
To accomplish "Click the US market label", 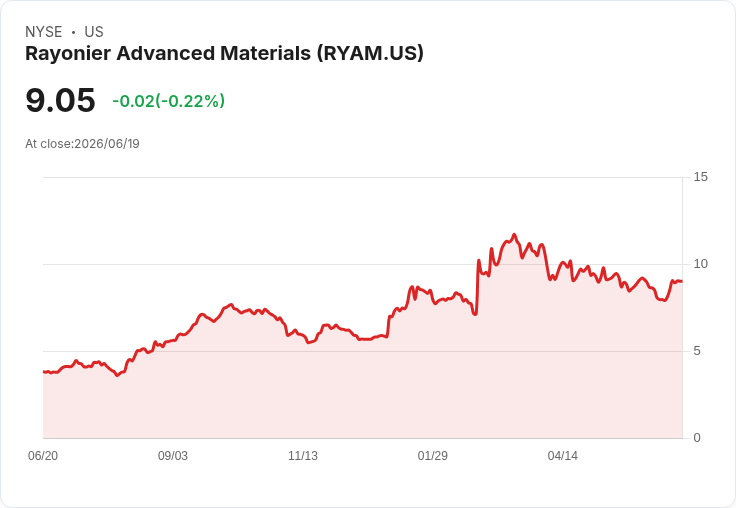I will coord(94,32).
